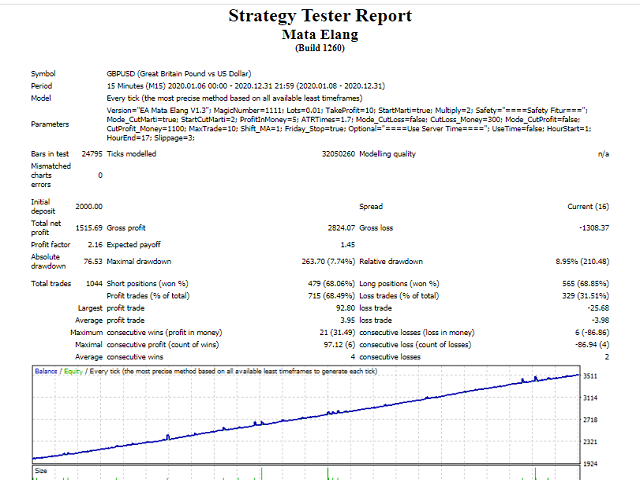Click the Modelling quality n/a value
This screenshot has width=640, height=480.
(603, 155)
